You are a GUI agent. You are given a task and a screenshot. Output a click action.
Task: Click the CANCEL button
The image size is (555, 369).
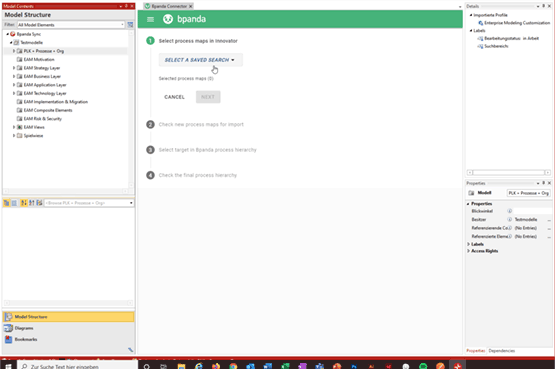click(174, 97)
